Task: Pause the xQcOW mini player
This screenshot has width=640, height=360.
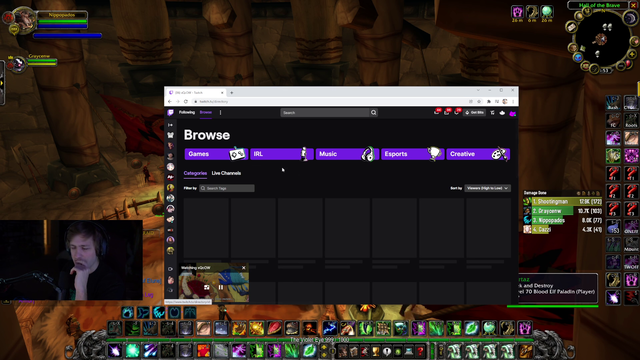Action: tap(221, 287)
